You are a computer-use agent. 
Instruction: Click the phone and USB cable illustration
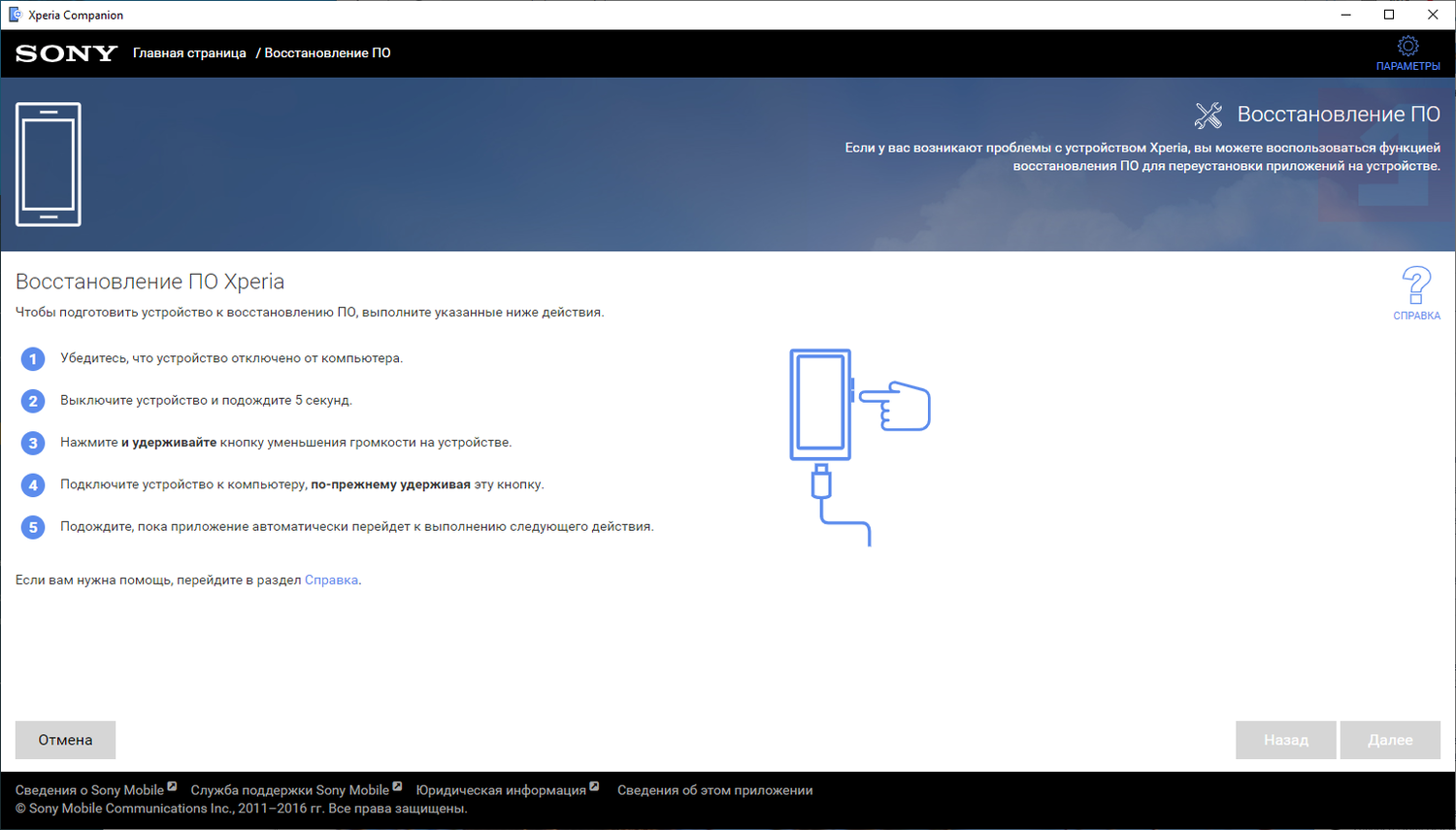click(860, 448)
